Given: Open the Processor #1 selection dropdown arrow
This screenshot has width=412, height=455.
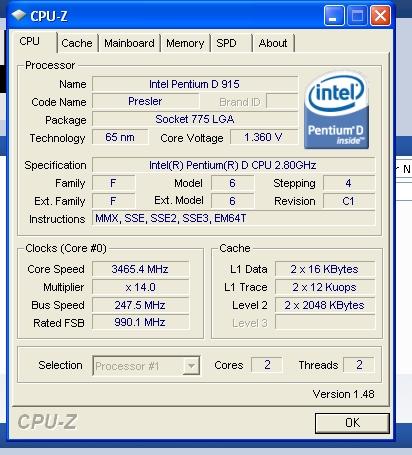Looking at the screenshot, I should [191, 366].
